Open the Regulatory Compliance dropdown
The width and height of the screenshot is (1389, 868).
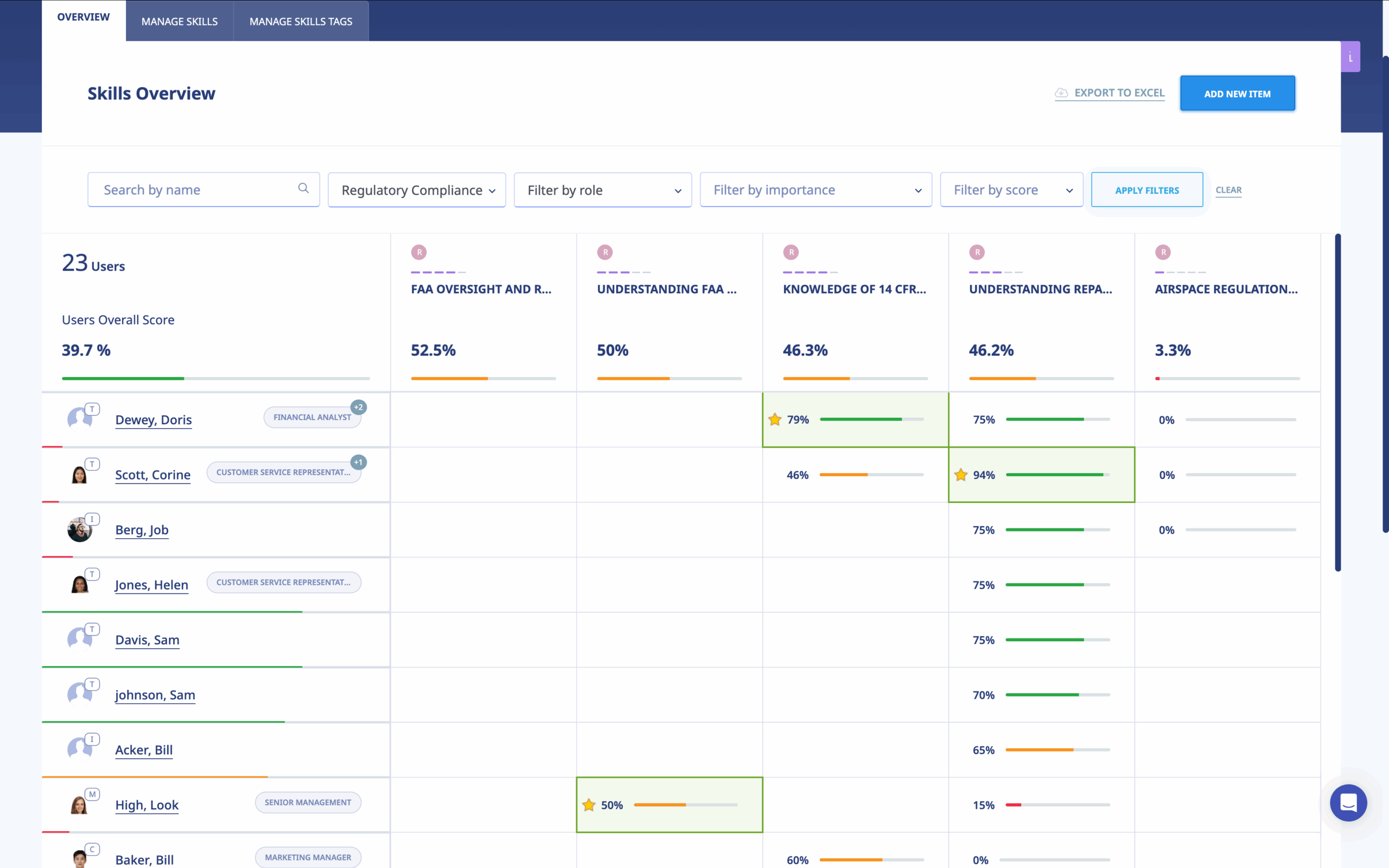(417, 190)
